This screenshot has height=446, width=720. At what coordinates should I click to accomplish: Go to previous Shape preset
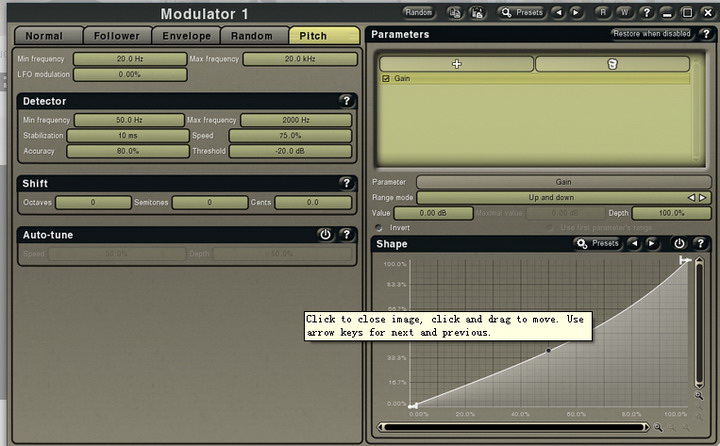tap(634, 243)
